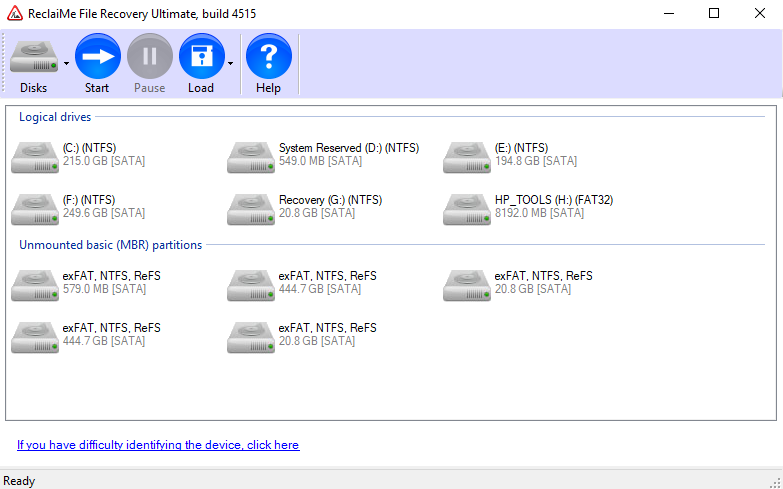Select the (C:) (NTFS) drive icon
The image size is (783, 489).
coord(35,157)
